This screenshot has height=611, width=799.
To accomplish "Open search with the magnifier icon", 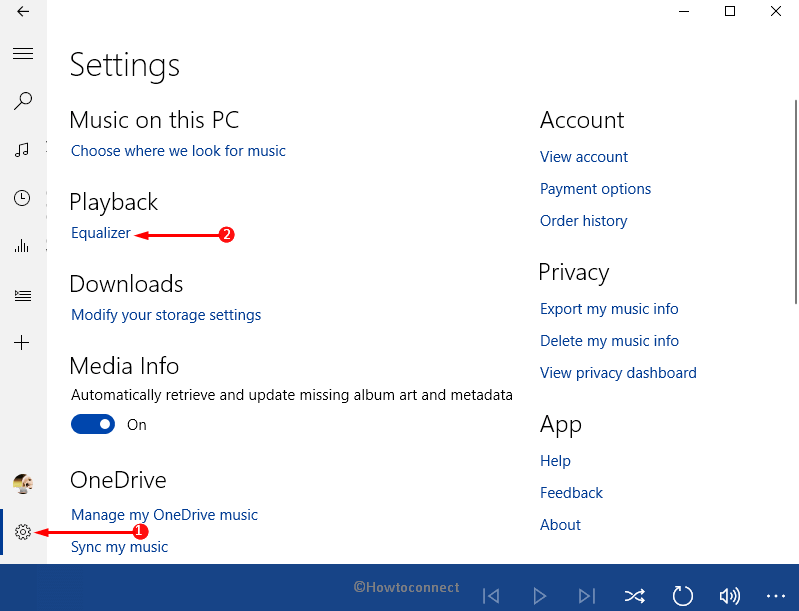I will [23, 101].
